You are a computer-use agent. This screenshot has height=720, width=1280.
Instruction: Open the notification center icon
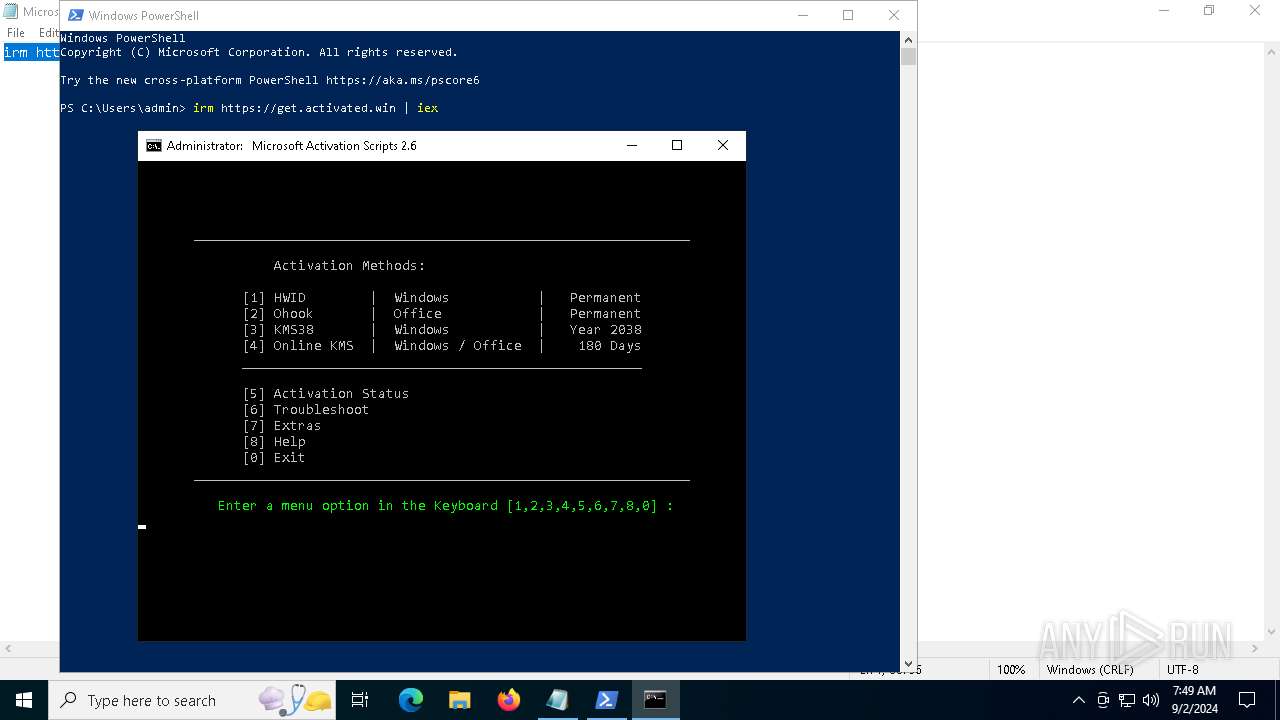tap(1247, 700)
